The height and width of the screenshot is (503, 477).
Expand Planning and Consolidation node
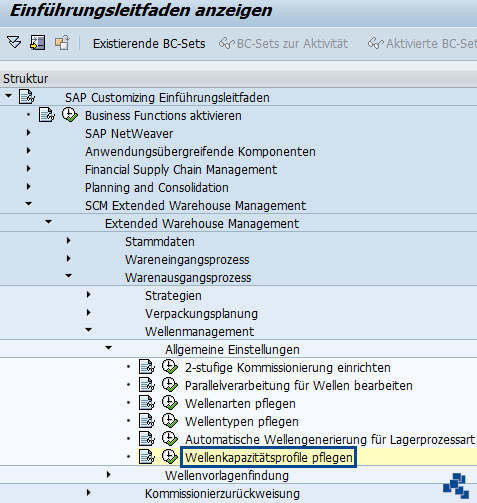point(29,187)
